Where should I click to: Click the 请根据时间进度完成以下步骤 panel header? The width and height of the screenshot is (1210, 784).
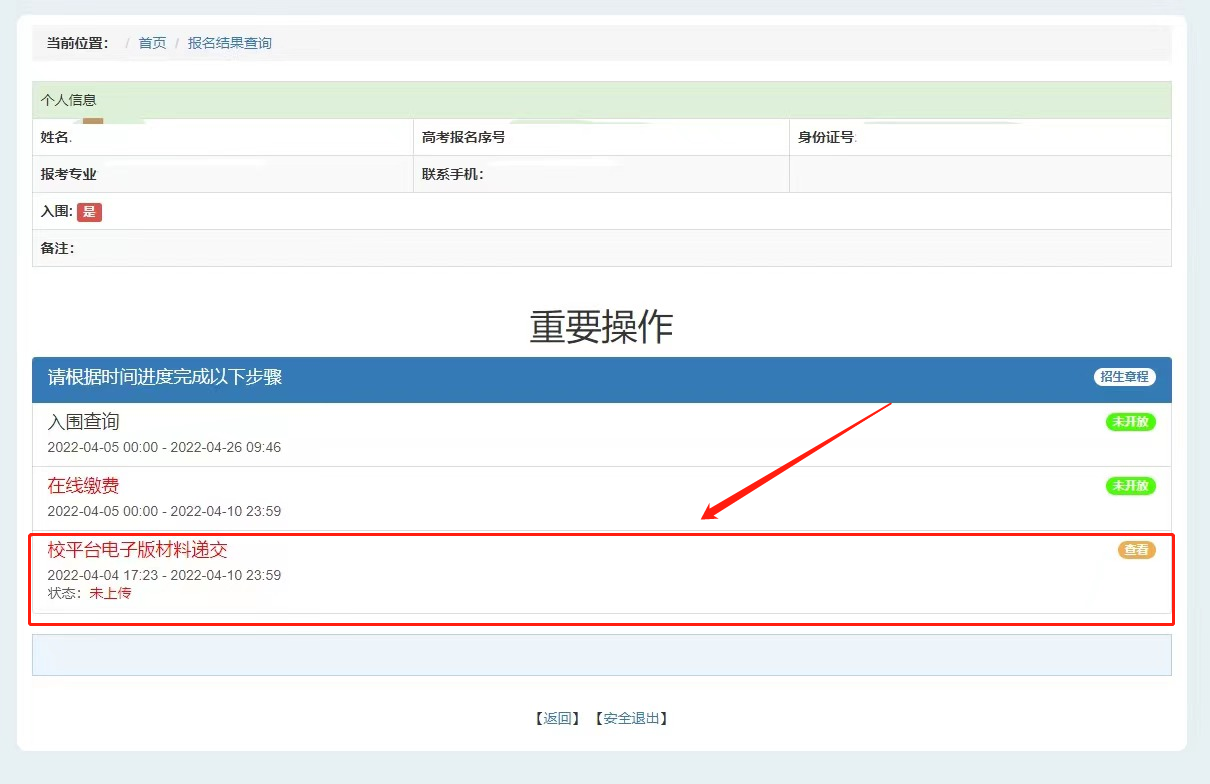tap(165, 377)
